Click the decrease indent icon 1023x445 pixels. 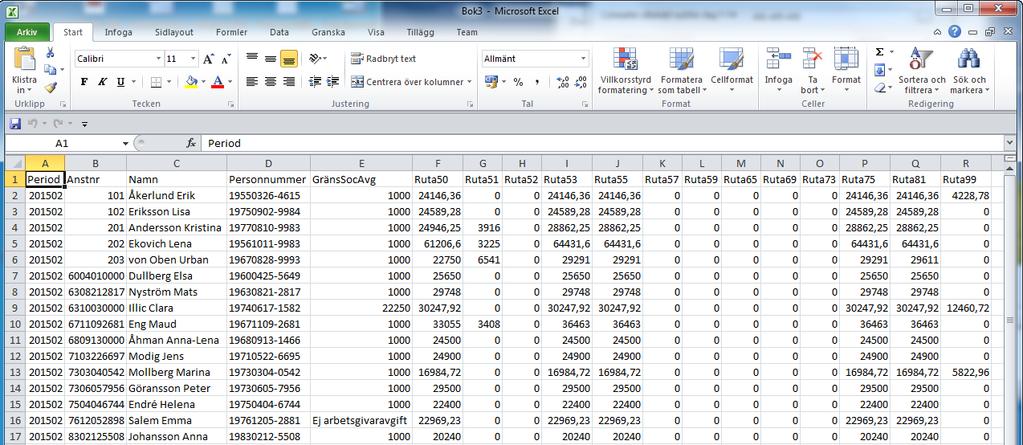click(315, 82)
